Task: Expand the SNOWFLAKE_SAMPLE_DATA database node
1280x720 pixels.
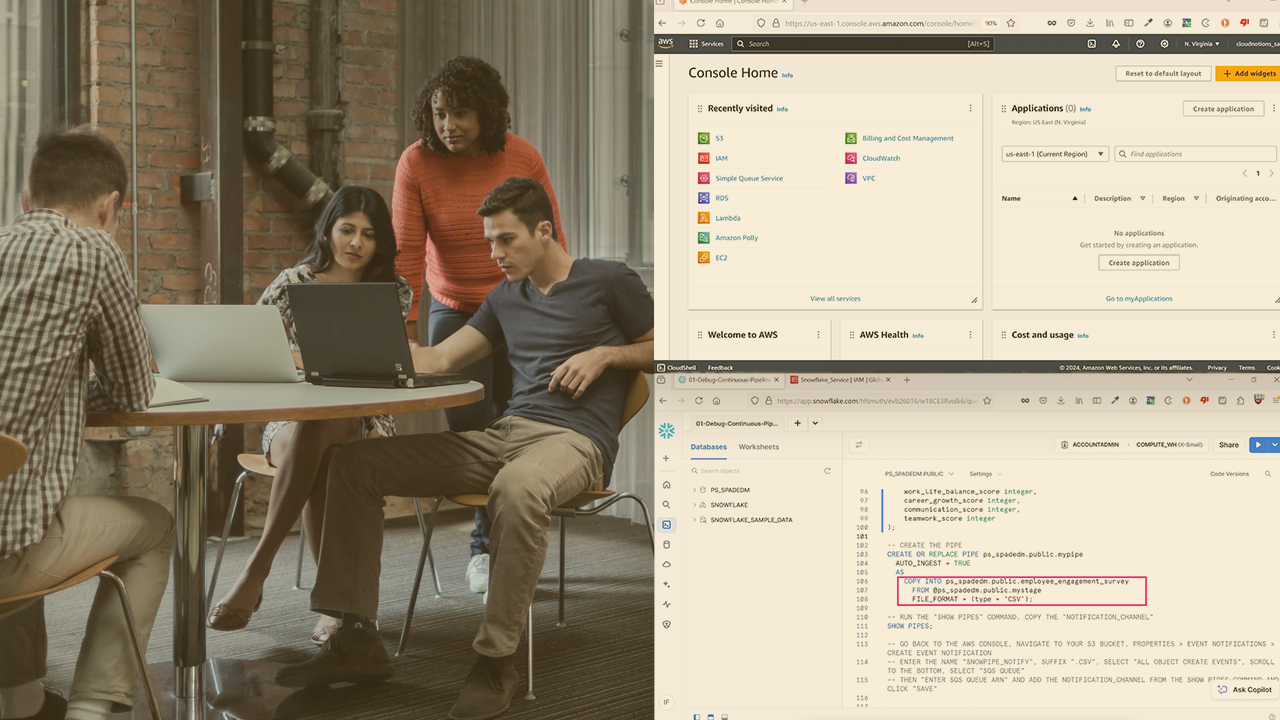Action: pos(694,520)
